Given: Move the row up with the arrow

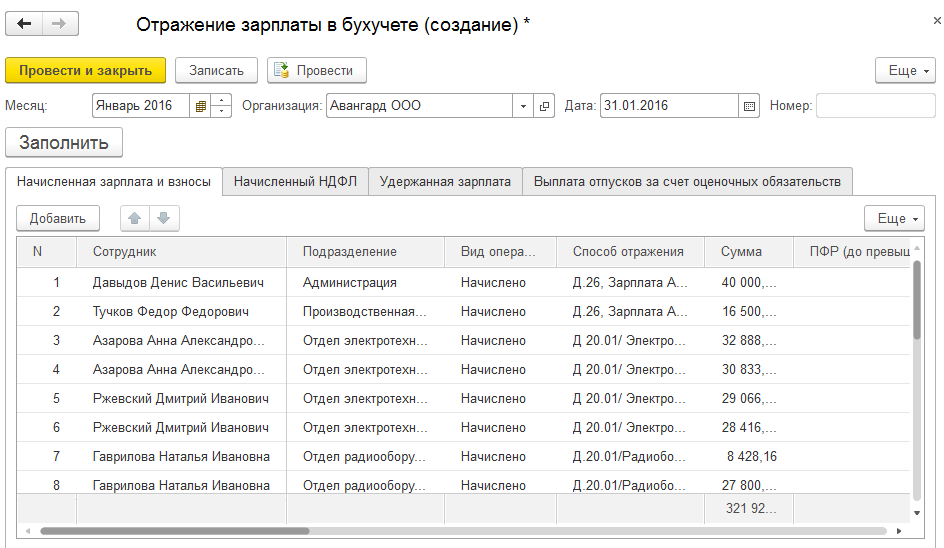Looking at the screenshot, I should [x=134, y=218].
